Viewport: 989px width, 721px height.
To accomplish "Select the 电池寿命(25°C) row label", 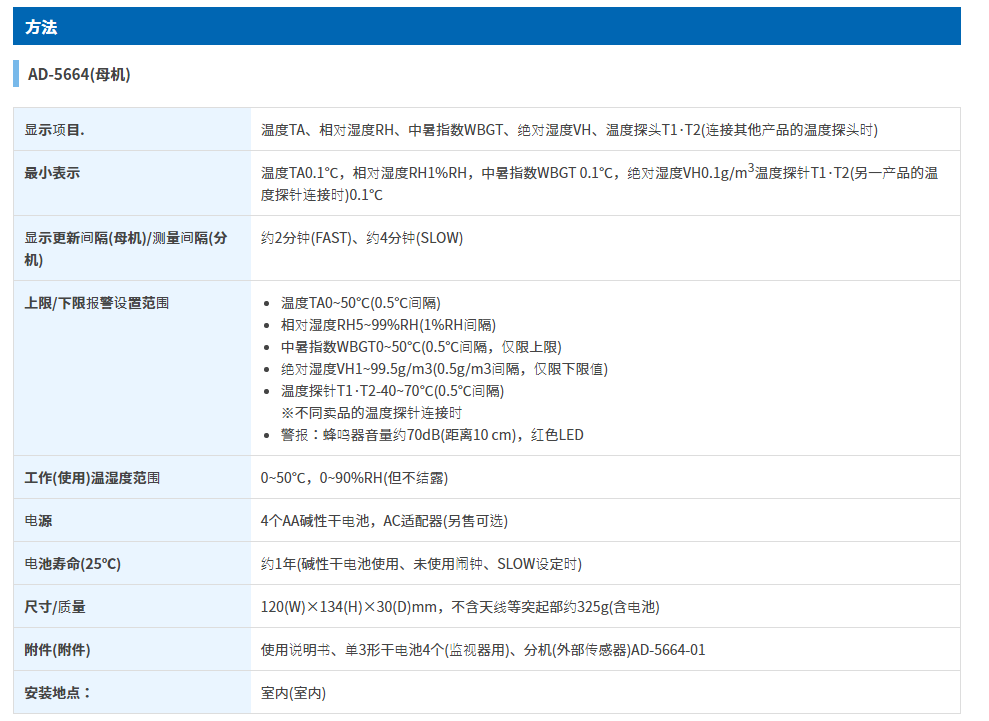I will pyautogui.click(x=72, y=564).
